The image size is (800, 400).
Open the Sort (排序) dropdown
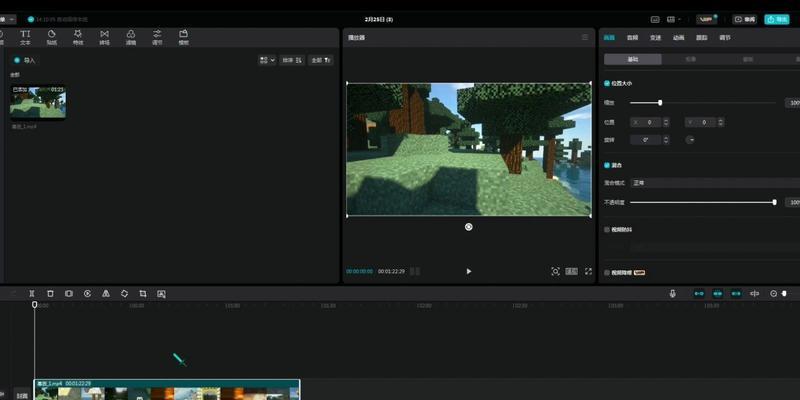[292, 60]
